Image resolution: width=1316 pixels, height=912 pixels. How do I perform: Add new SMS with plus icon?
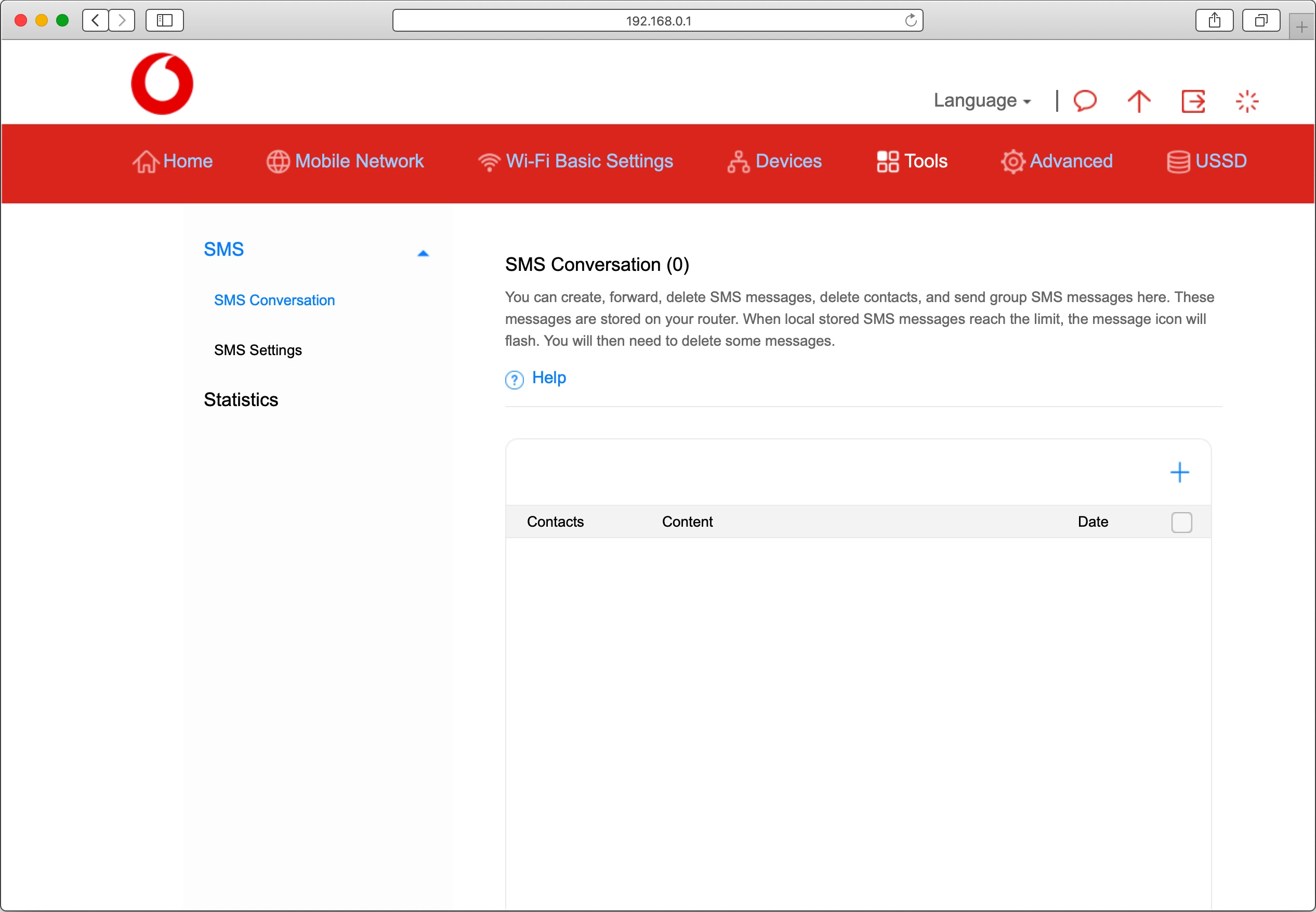(x=1179, y=472)
